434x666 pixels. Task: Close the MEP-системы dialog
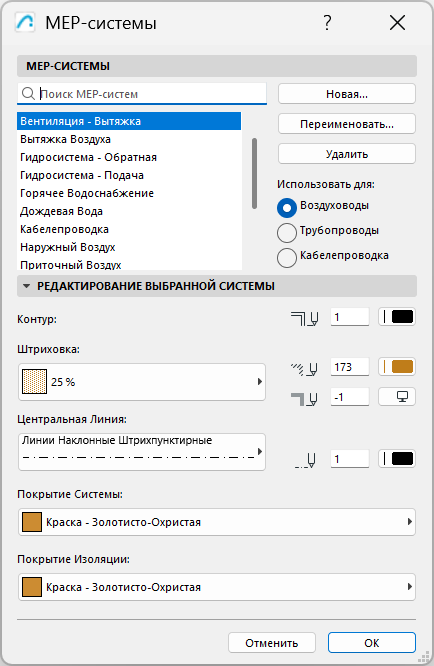click(397, 23)
